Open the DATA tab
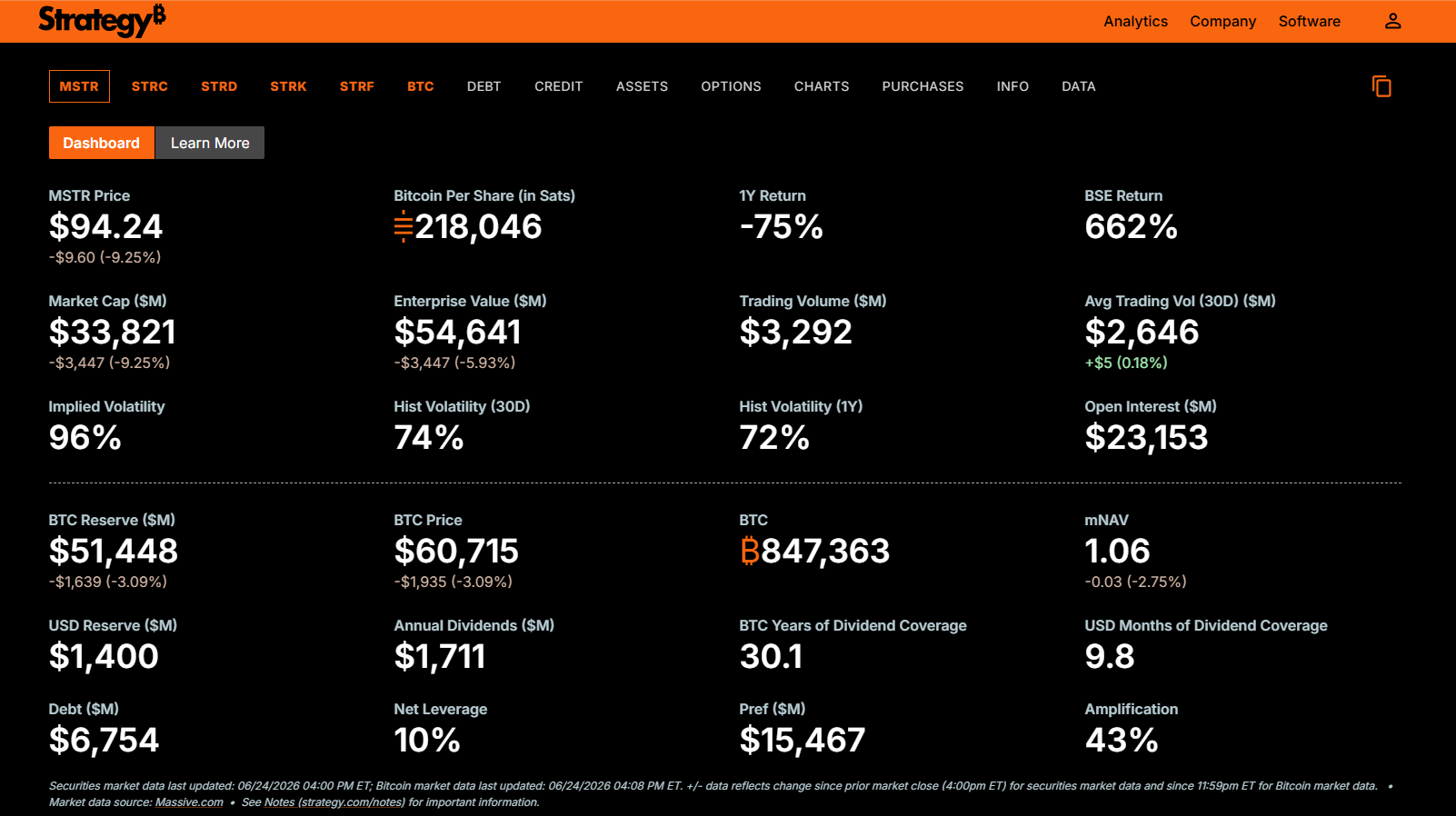The width and height of the screenshot is (1456, 816). click(1079, 86)
